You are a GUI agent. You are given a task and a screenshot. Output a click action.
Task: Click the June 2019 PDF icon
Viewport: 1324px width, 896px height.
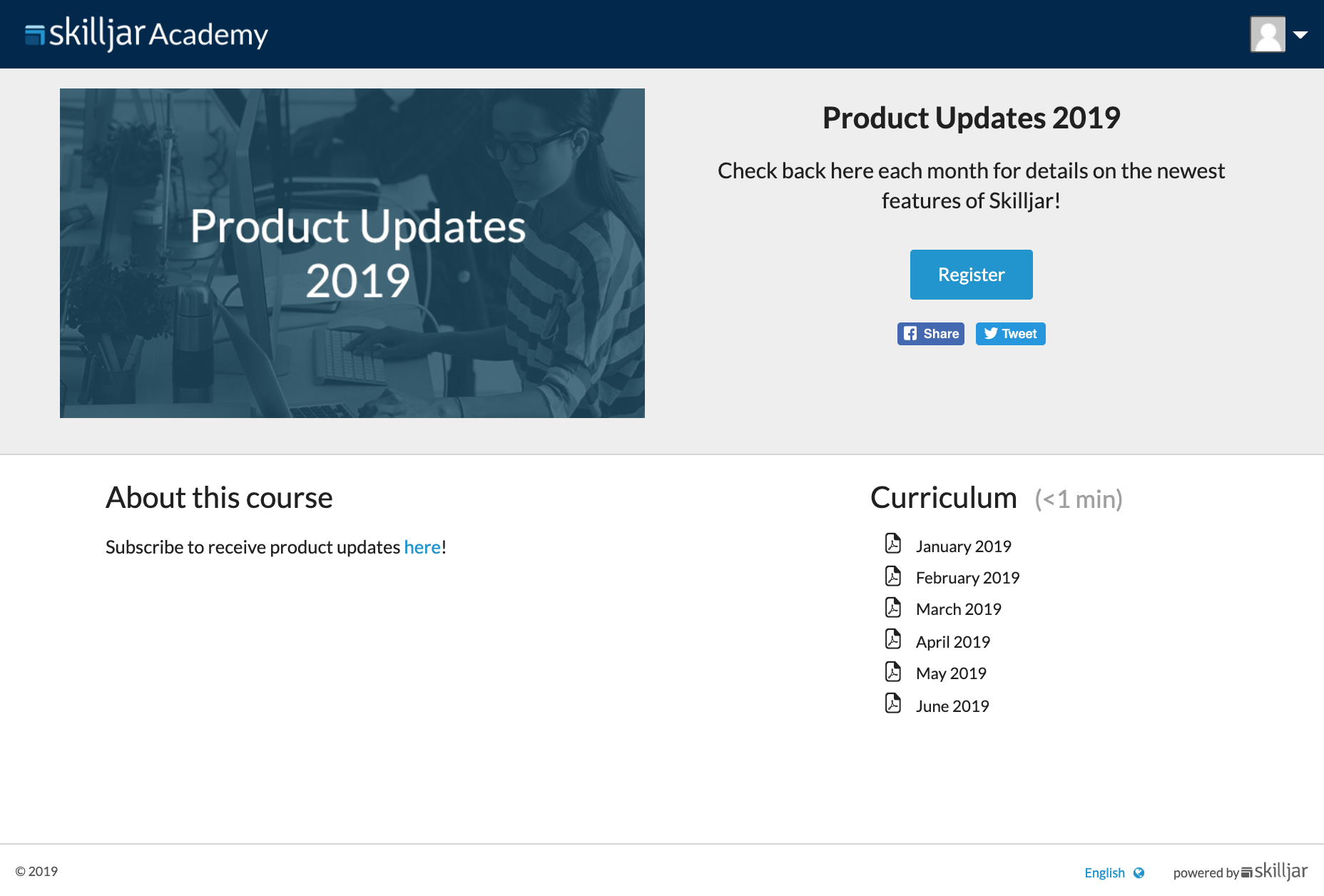893,703
